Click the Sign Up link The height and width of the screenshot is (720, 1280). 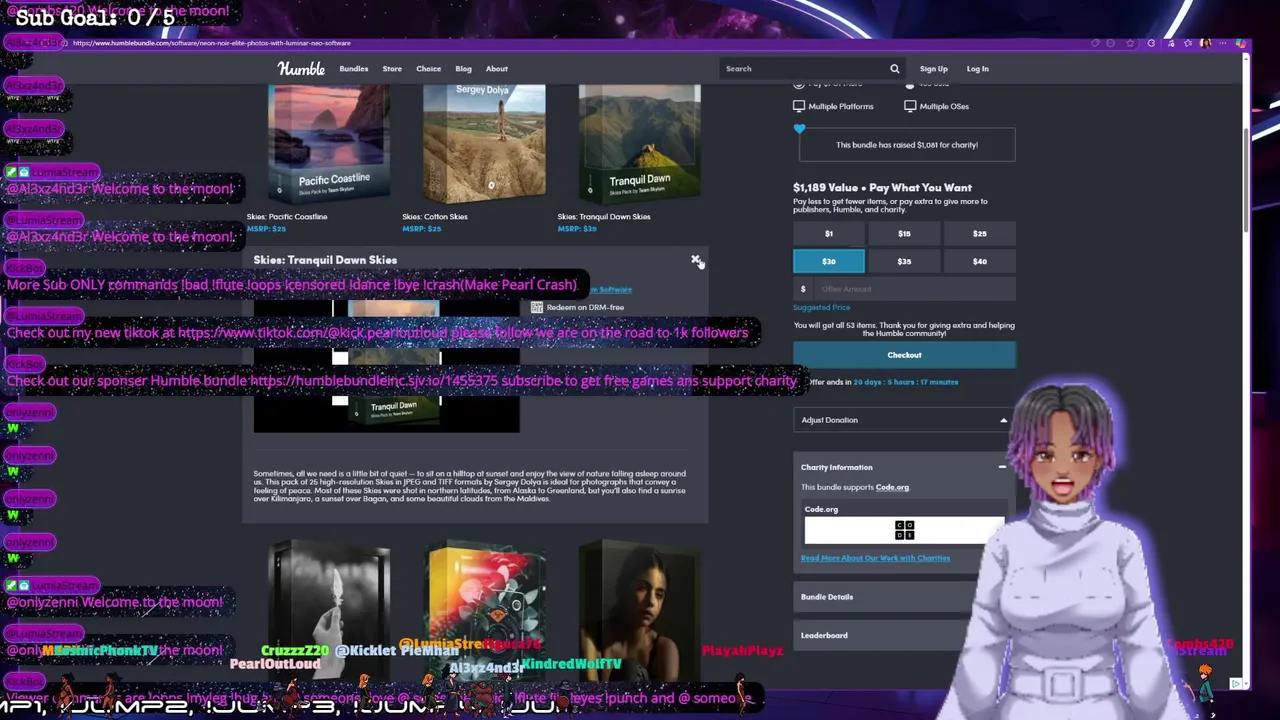(933, 69)
